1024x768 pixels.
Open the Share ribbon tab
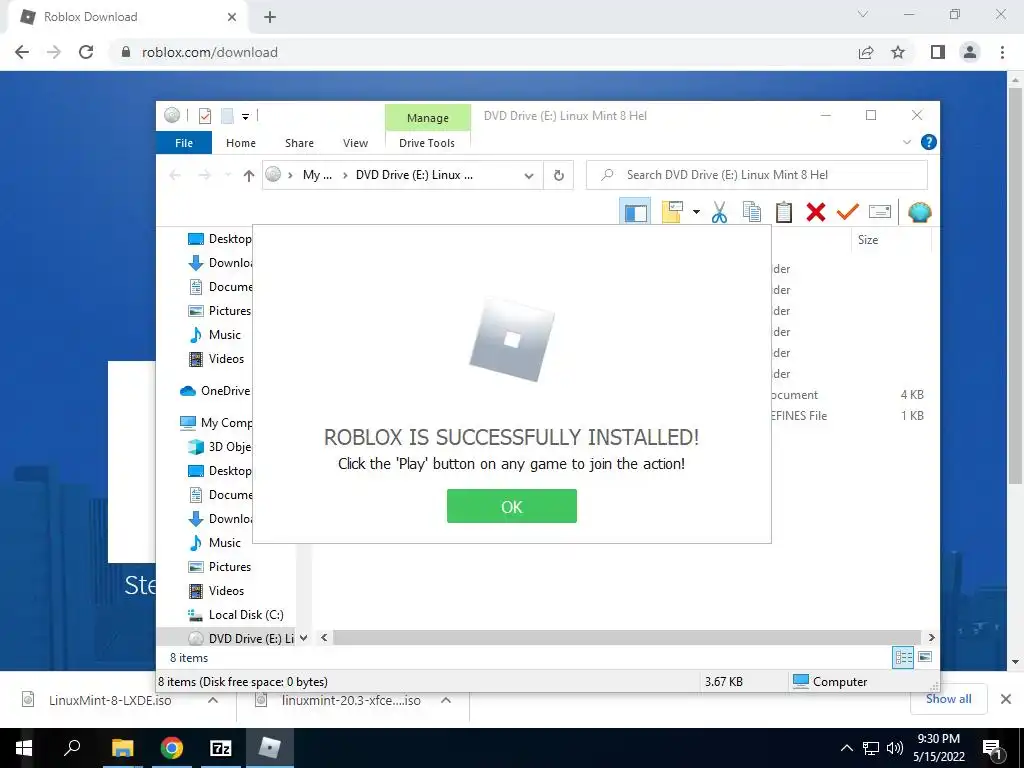tap(299, 142)
